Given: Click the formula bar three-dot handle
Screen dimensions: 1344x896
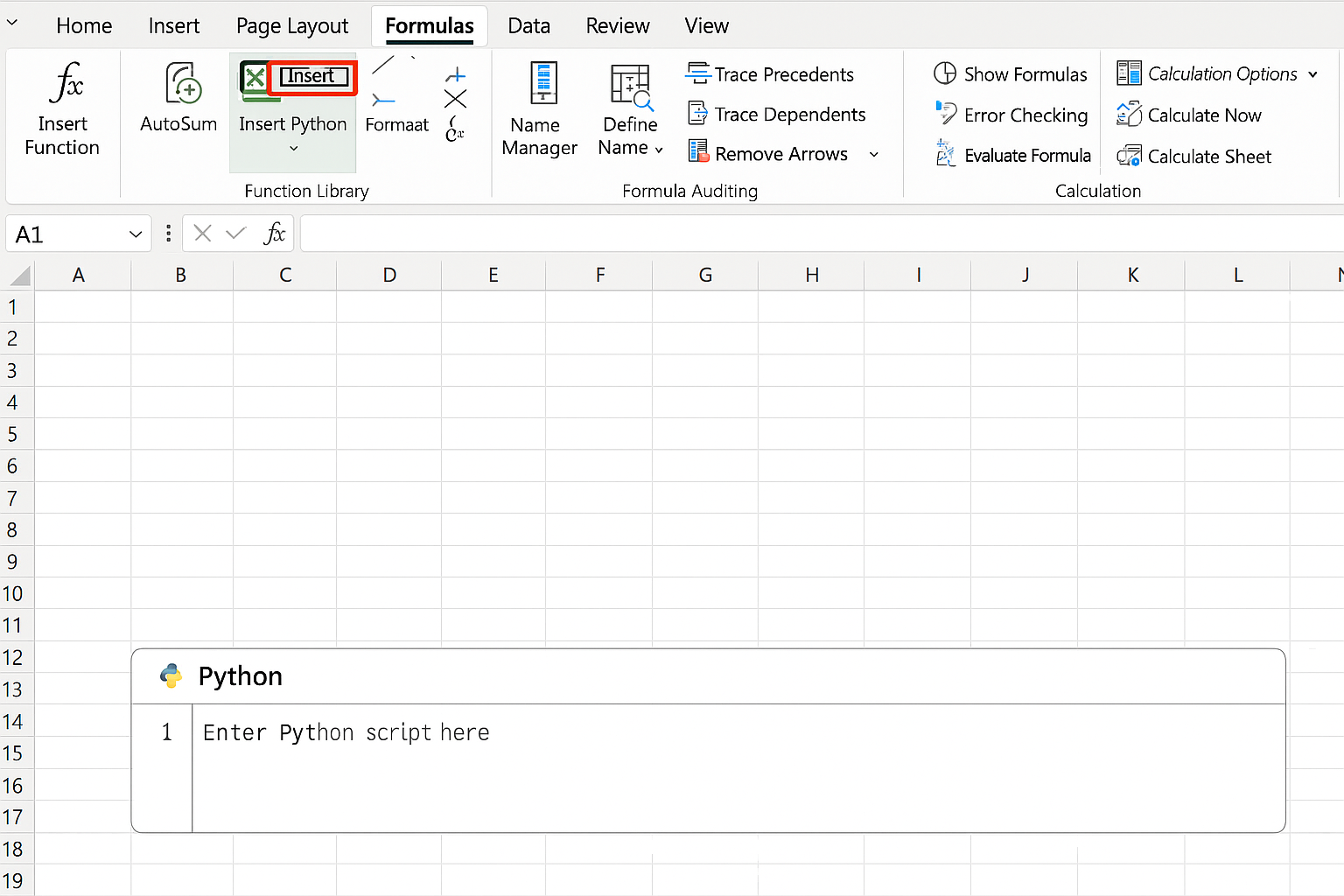Looking at the screenshot, I should 168,234.
